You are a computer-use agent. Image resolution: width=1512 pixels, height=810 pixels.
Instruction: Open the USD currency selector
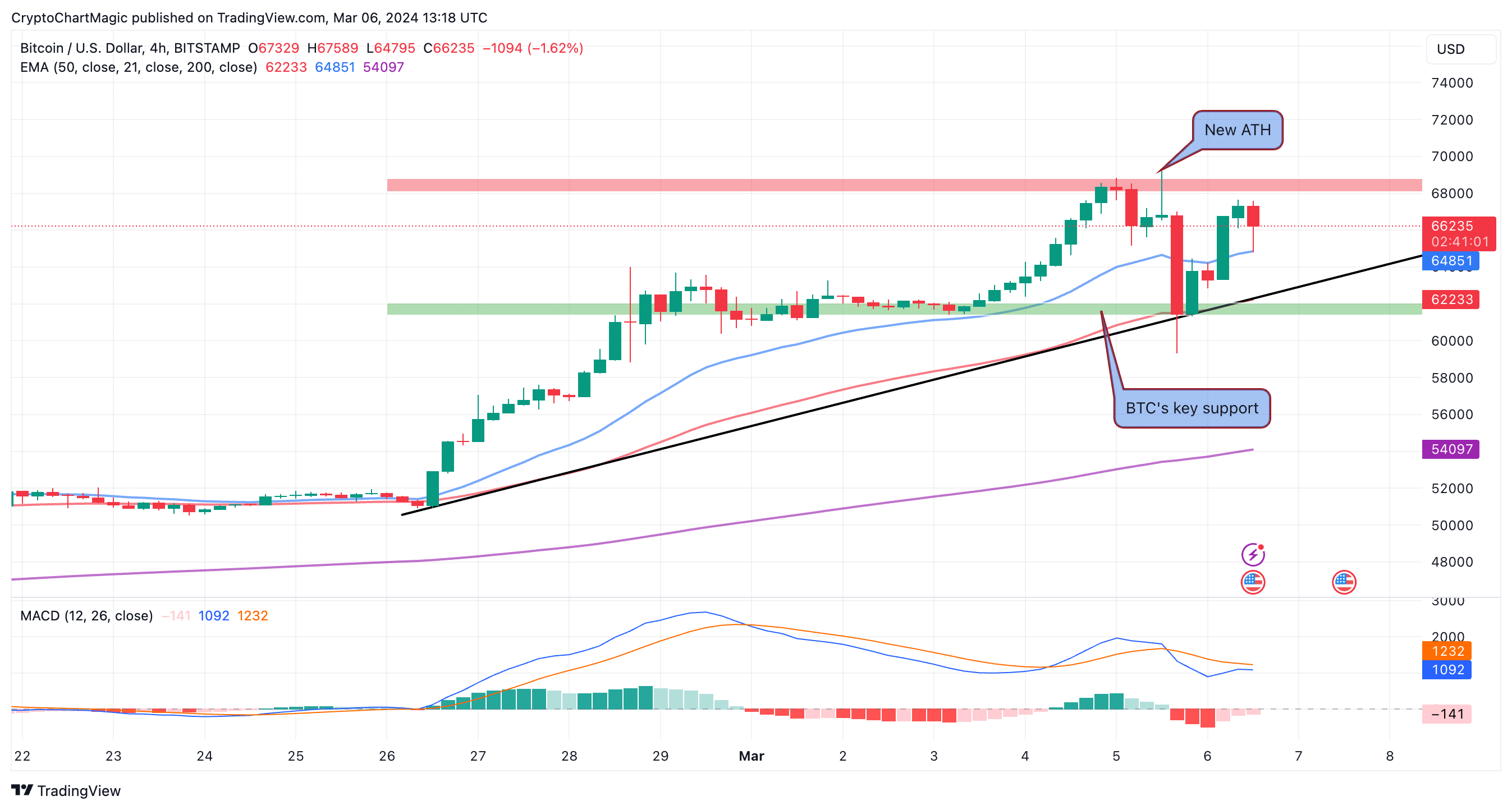click(1460, 49)
